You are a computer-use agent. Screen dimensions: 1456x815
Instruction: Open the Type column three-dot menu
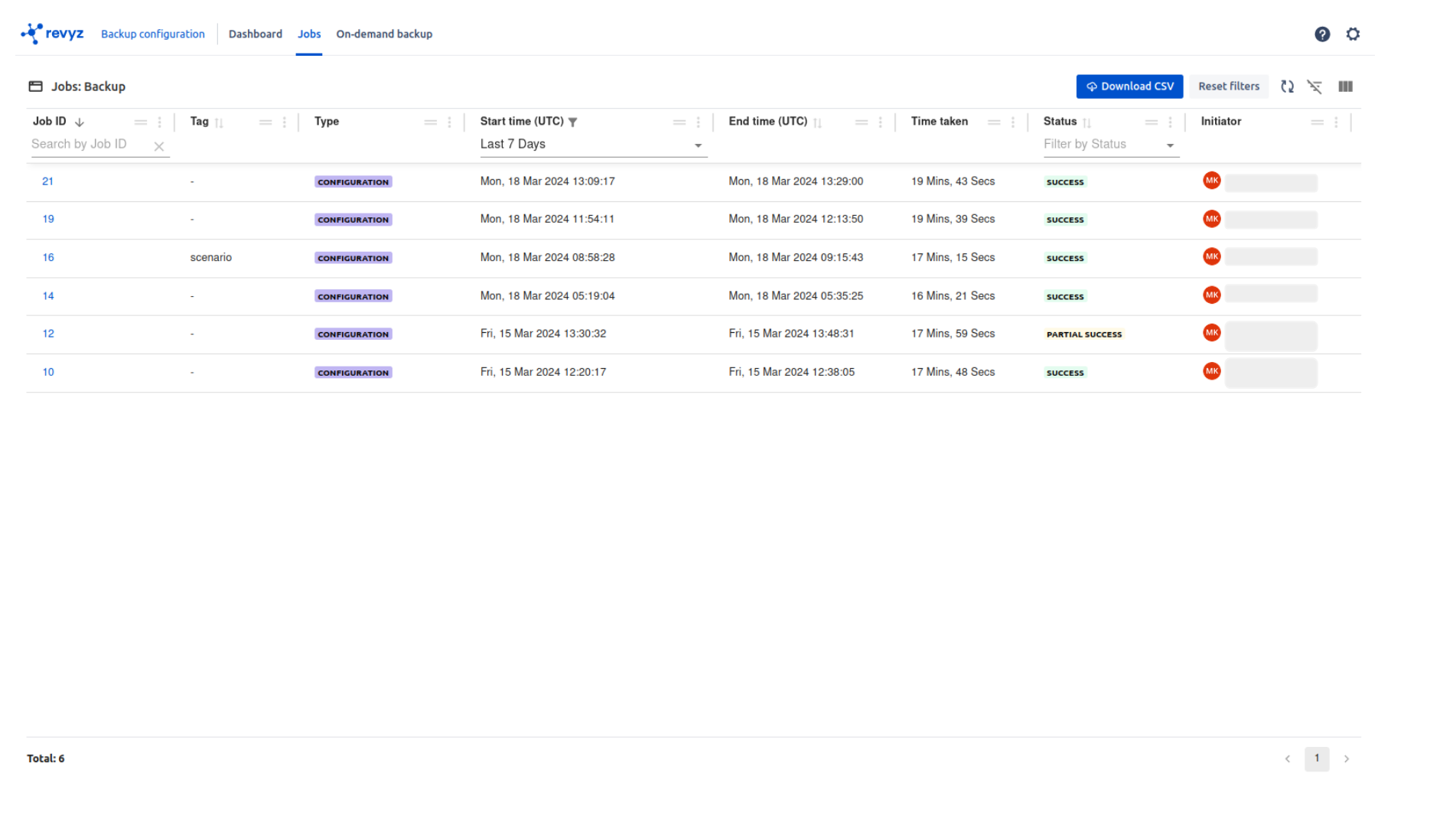click(449, 122)
